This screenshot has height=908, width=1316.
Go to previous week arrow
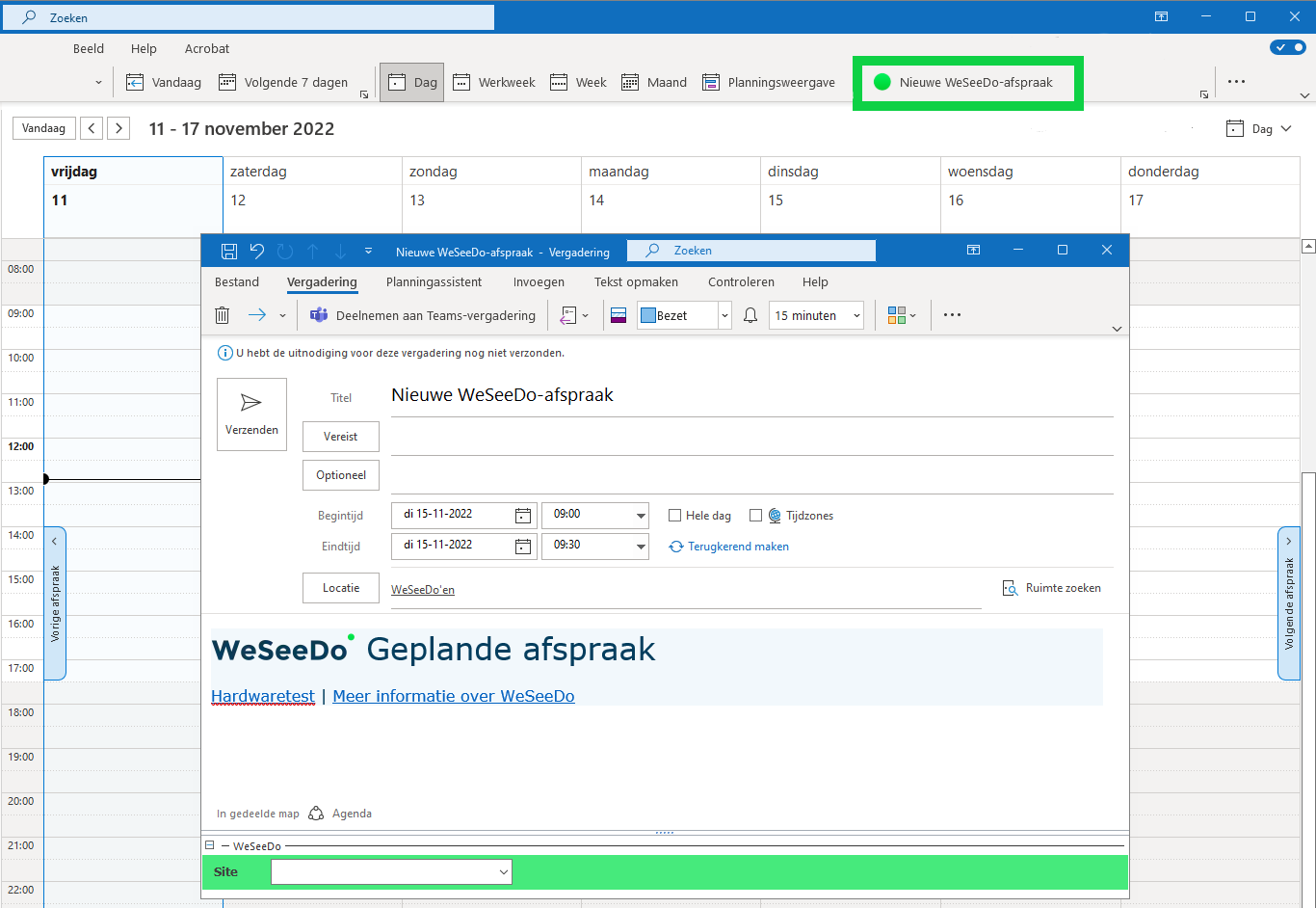[92, 128]
